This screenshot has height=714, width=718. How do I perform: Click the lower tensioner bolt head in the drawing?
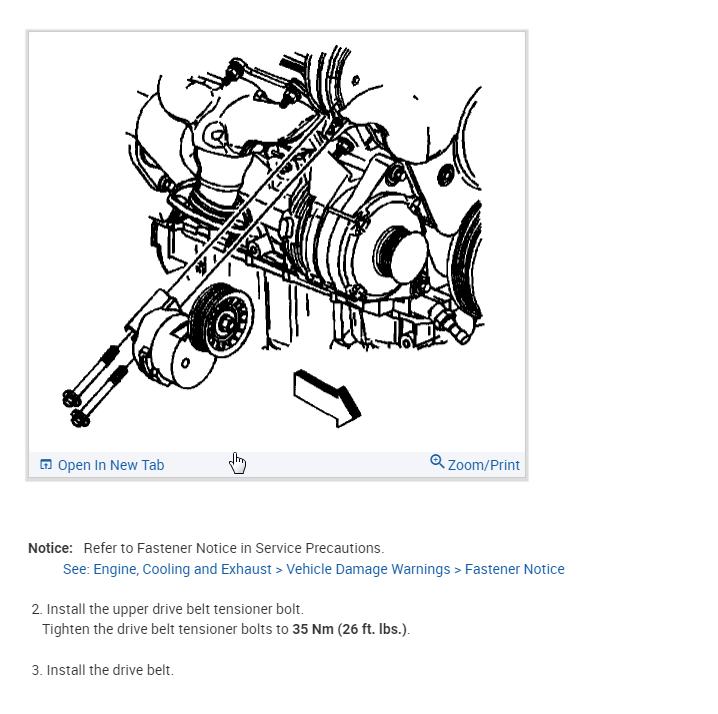tap(80, 419)
